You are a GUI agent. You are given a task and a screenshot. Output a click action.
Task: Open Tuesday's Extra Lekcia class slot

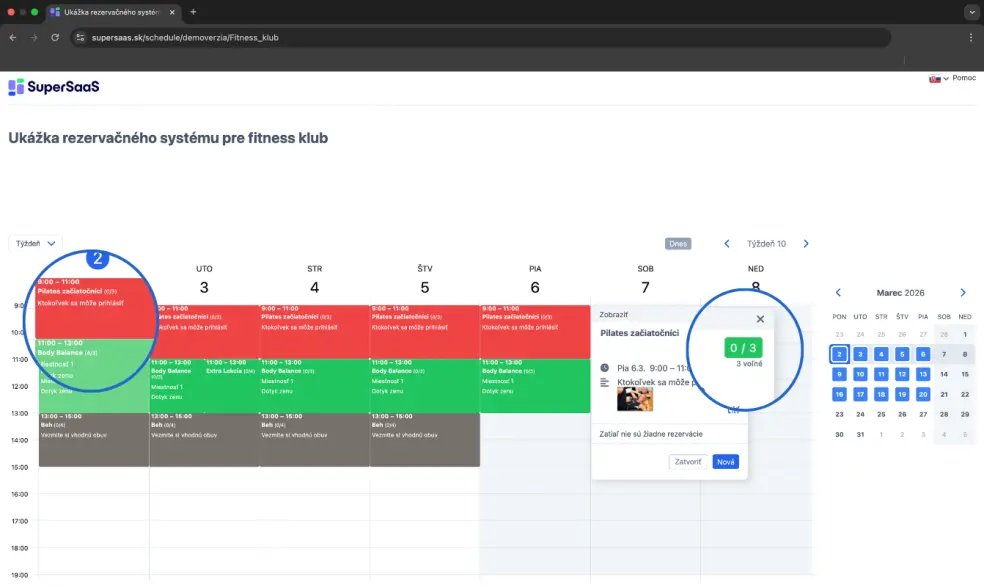point(231,380)
